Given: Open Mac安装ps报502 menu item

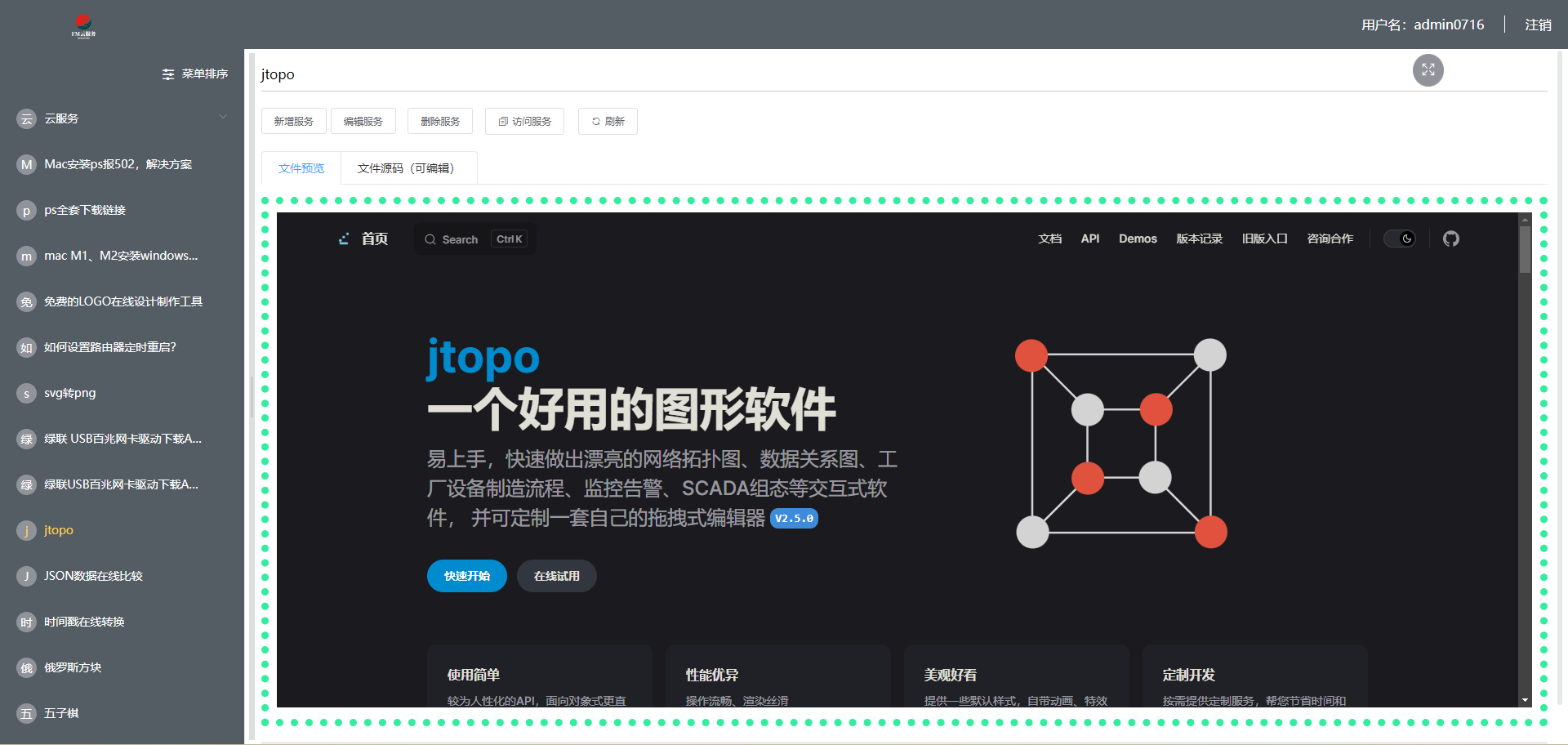Looking at the screenshot, I should point(122,164).
